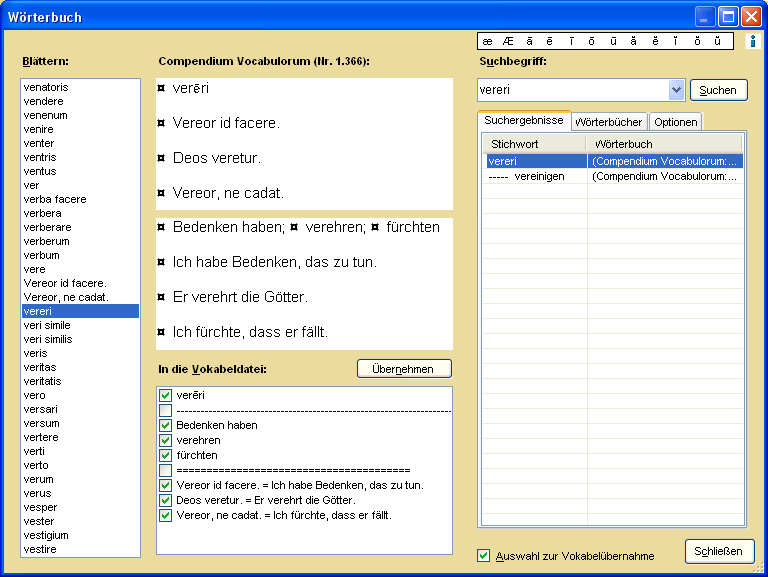Uncheck the Vereor id facere sentence entry
This screenshot has height=577, width=768.
coord(166,485)
